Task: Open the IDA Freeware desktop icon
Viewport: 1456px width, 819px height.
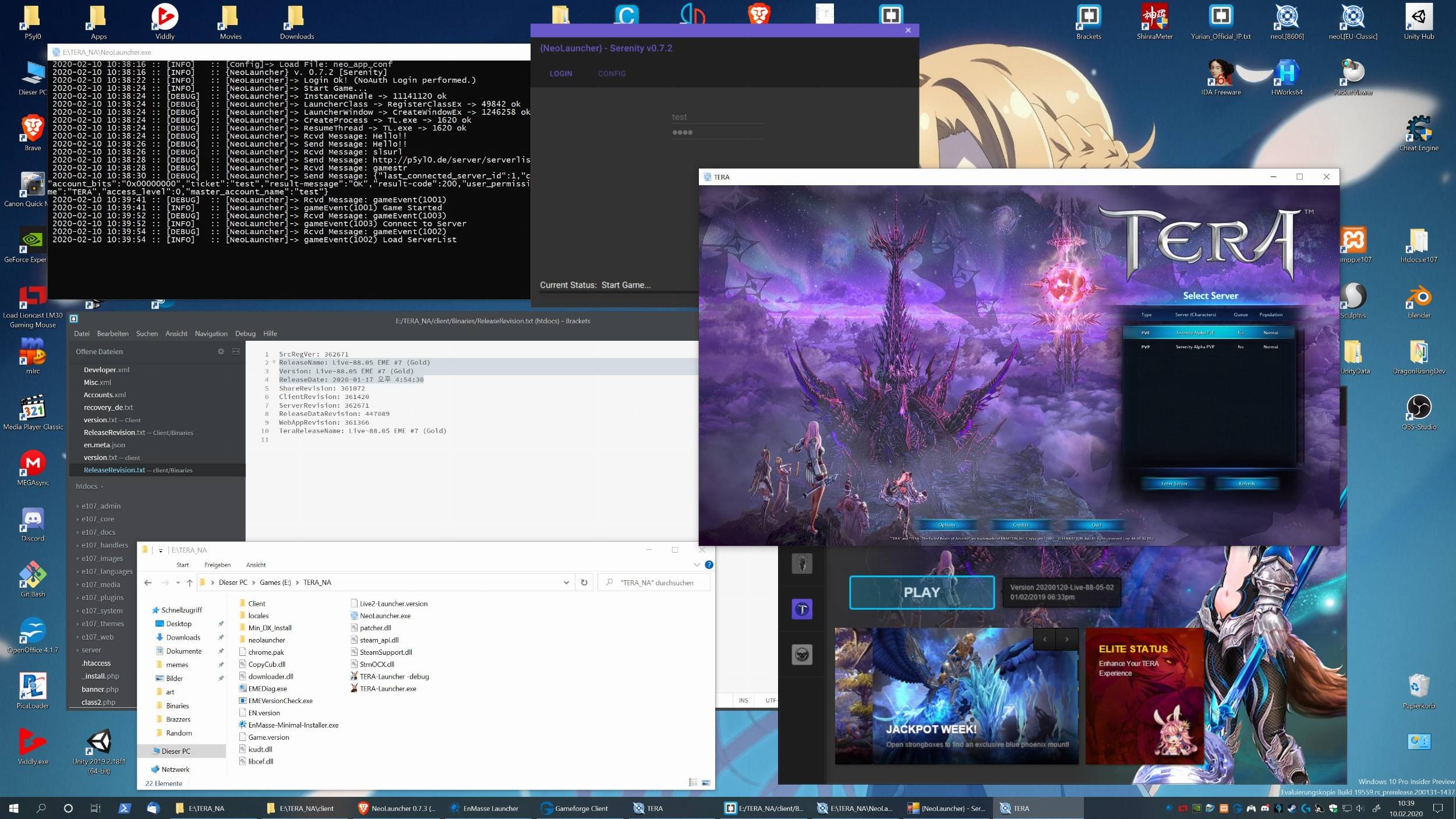Action: pyautogui.click(x=1221, y=77)
